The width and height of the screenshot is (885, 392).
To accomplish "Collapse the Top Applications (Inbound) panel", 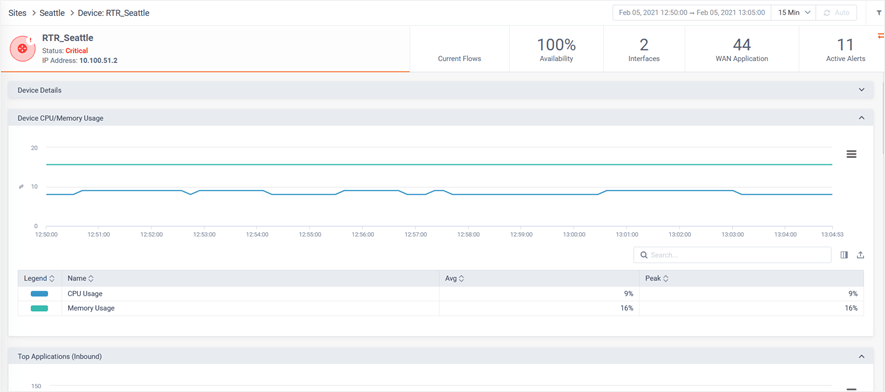I will click(x=861, y=356).
